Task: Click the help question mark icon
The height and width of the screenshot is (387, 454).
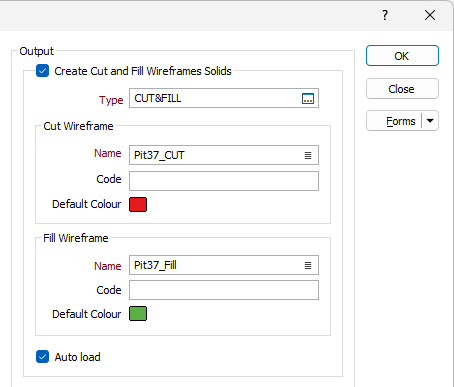Action: pyautogui.click(x=385, y=15)
